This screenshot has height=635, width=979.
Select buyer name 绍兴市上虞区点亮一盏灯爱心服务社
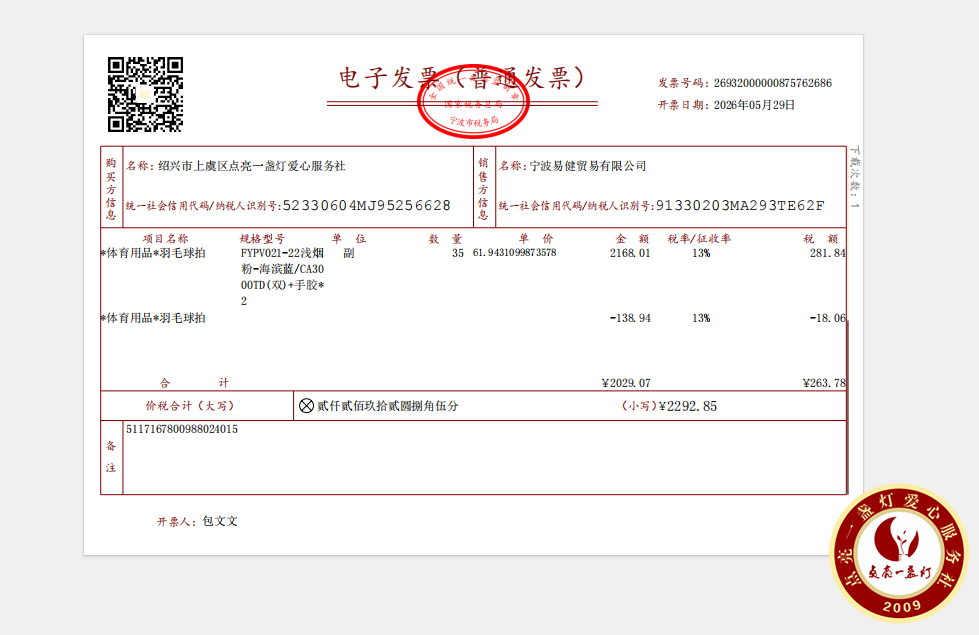252,166
